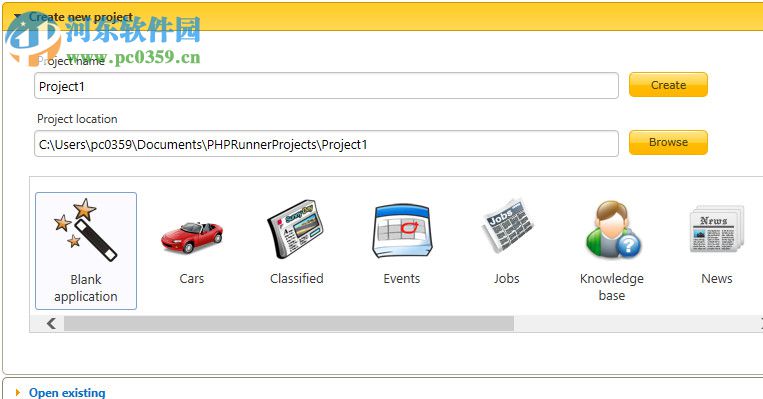763x399 pixels.
Task: Click the Classified template label
Action: pyautogui.click(x=297, y=279)
